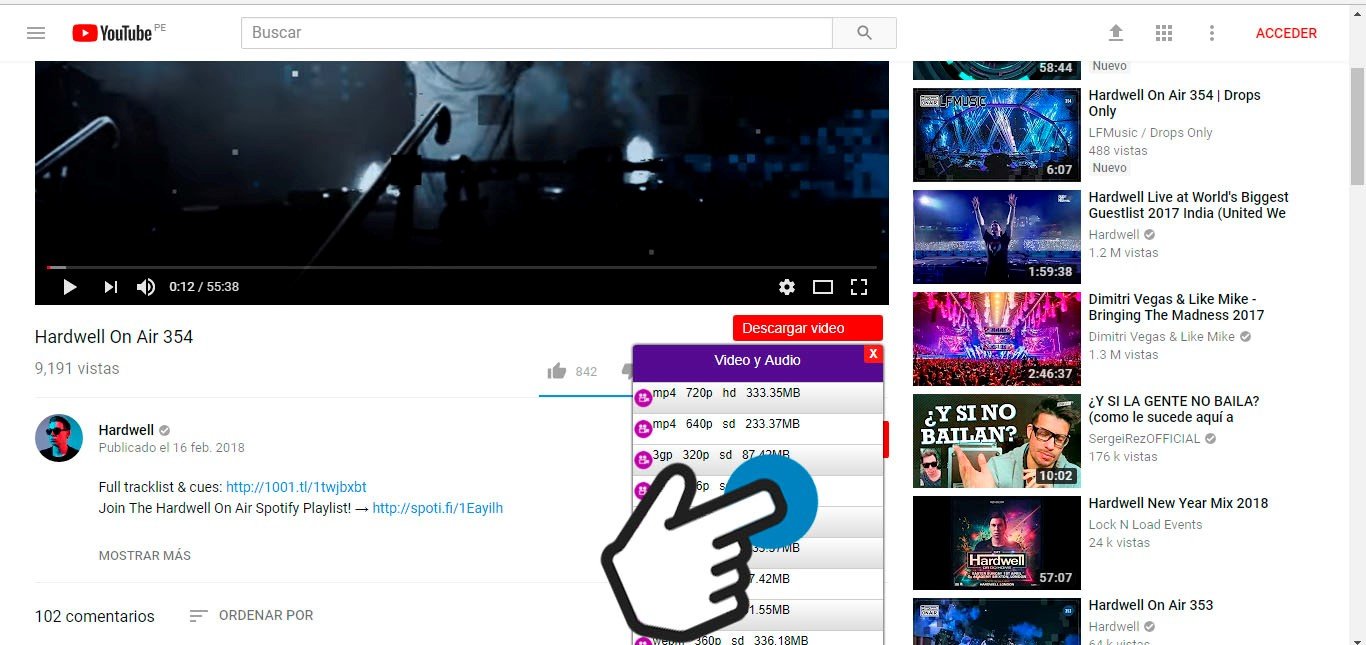Open the YouTube hamburger guide menu

click(36, 33)
